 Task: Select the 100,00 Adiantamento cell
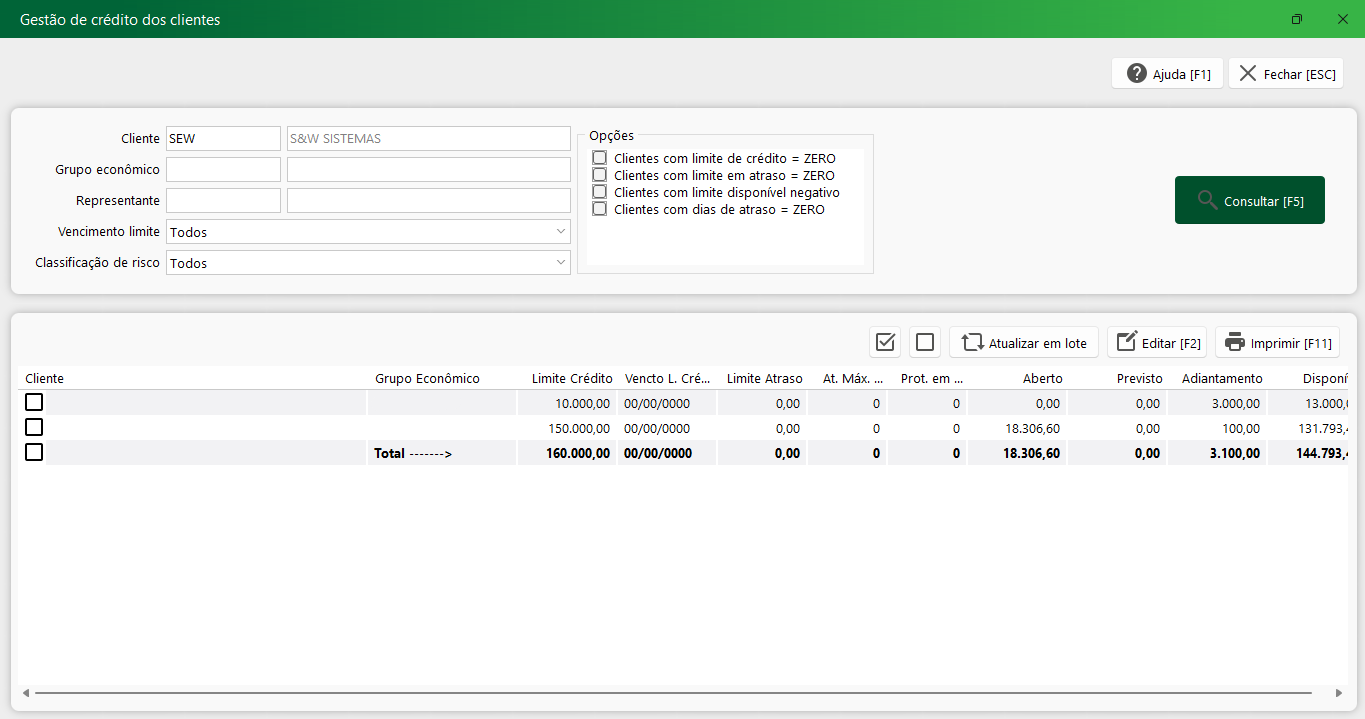[1217, 428]
